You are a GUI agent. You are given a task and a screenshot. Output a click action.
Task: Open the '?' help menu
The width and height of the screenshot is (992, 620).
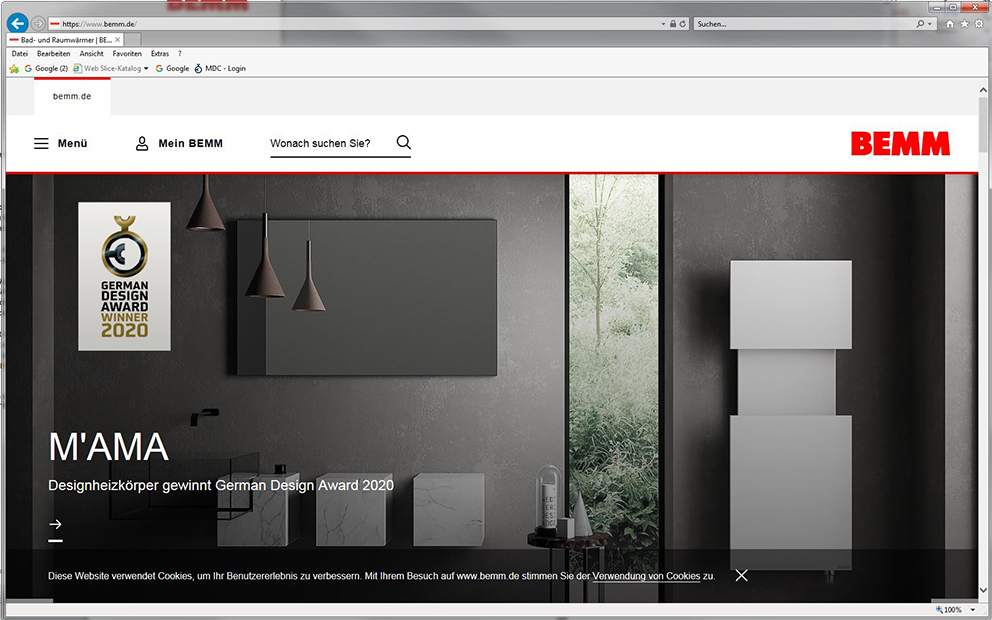click(x=180, y=54)
